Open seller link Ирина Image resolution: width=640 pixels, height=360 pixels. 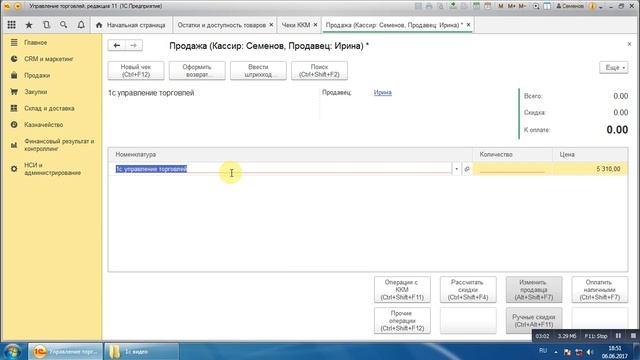click(382, 93)
